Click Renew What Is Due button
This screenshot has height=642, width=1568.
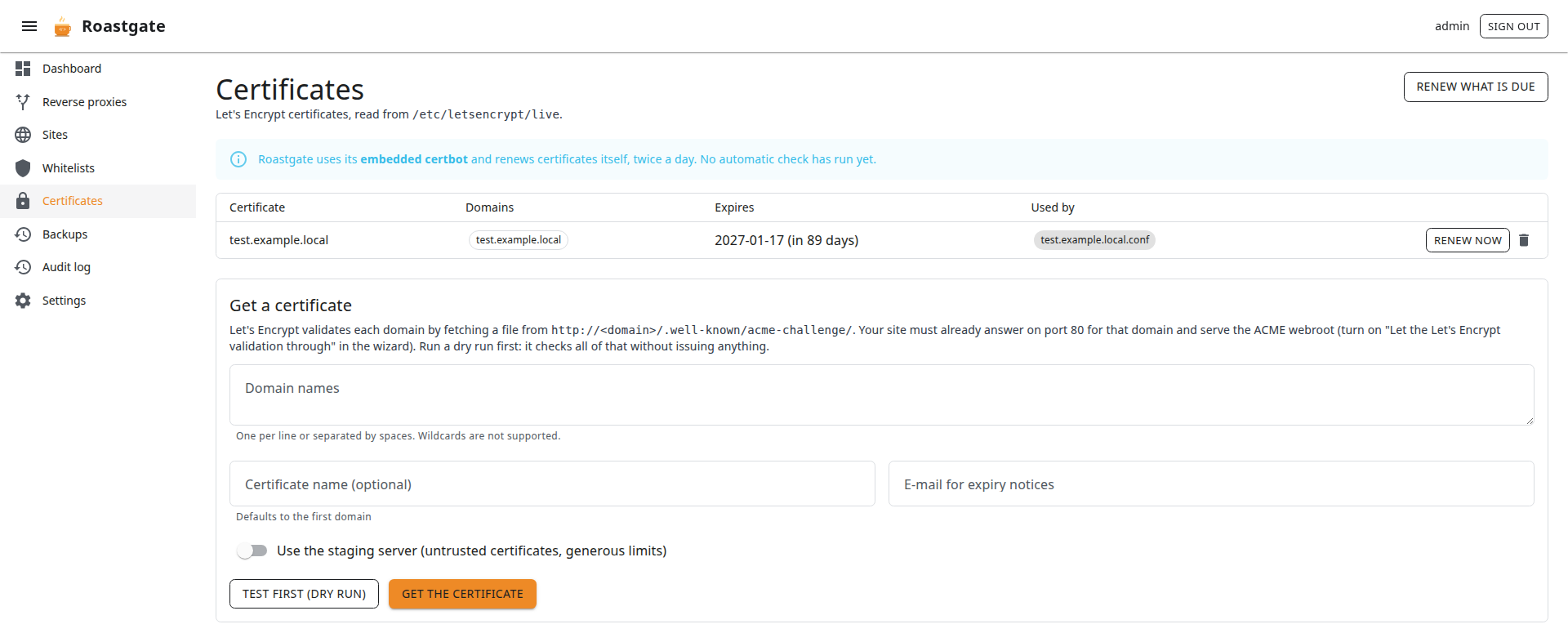click(1476, 87)
